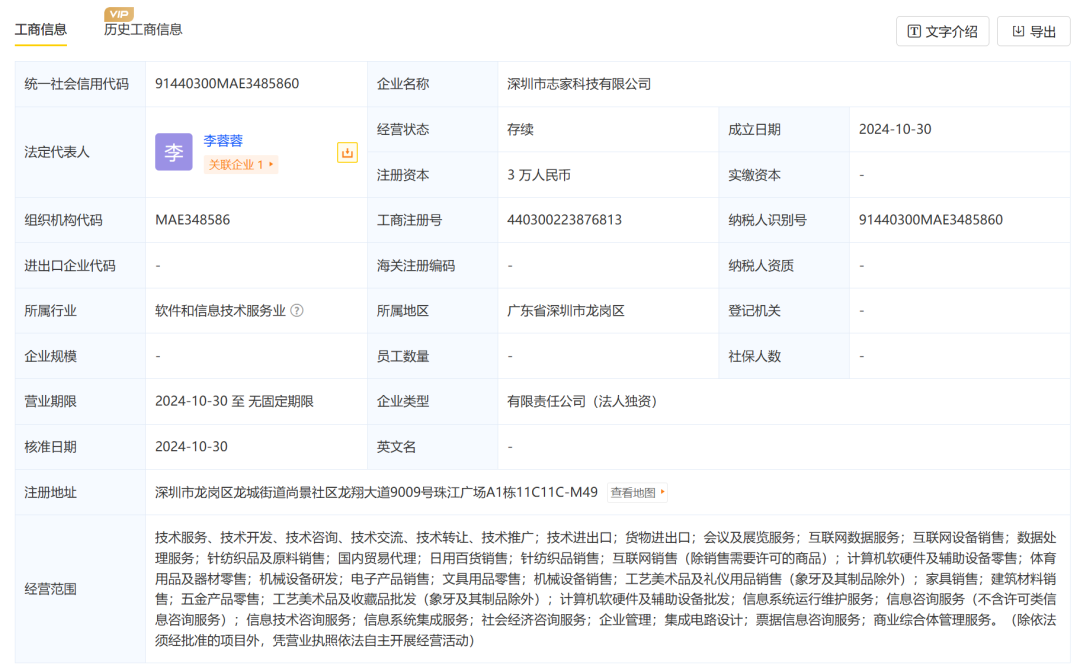The width and height of the screenshot is (1080, 665).
Task: Click the 法定代表人 label
Action: tap(57, 152)
